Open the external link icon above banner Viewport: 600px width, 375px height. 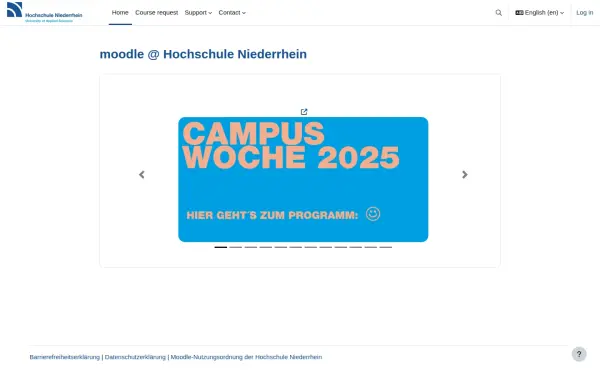(x=304, y=112)
